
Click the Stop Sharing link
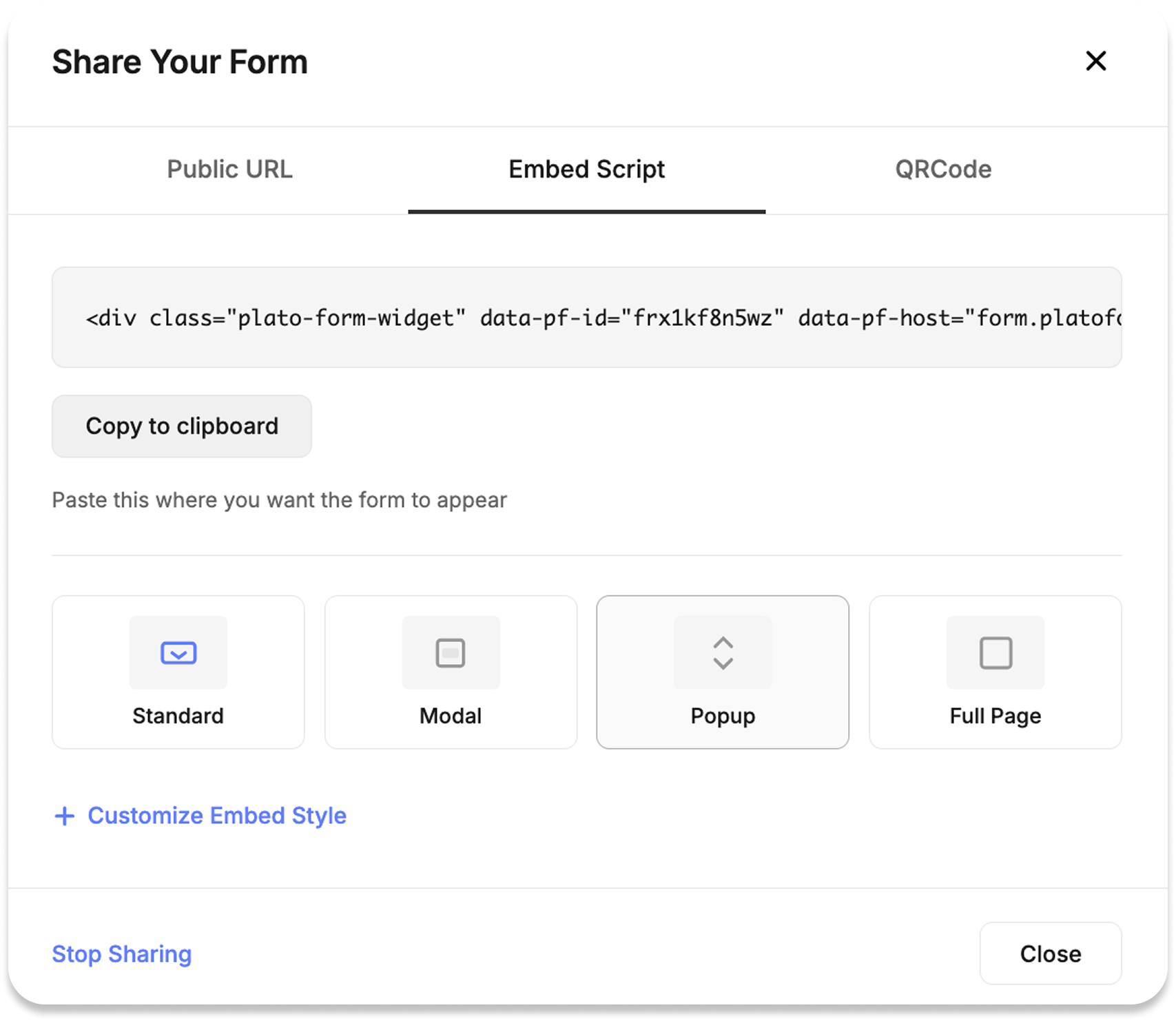point(121,954)
